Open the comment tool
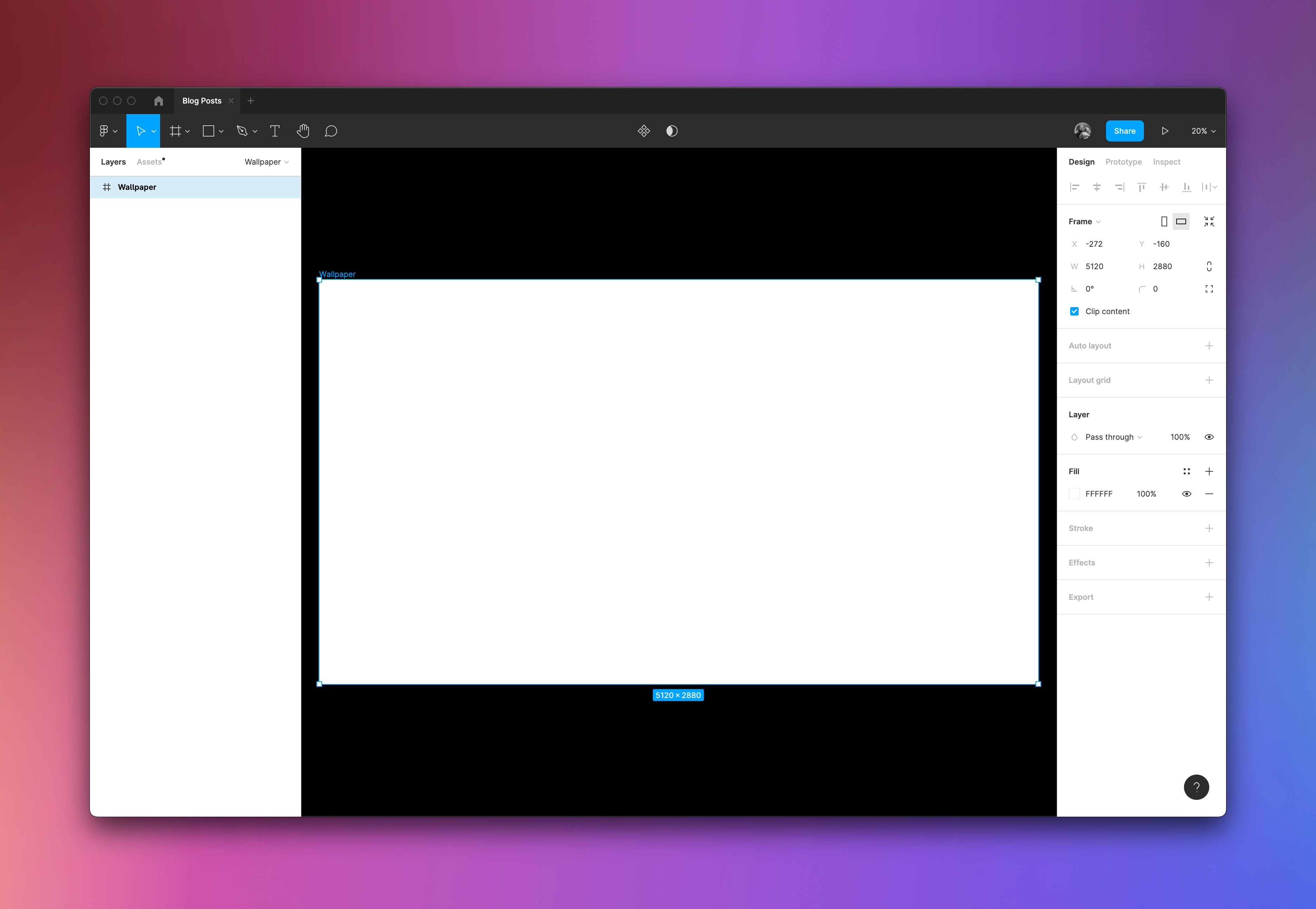Screen dimensions: 1316x909 tap(330, 131)
